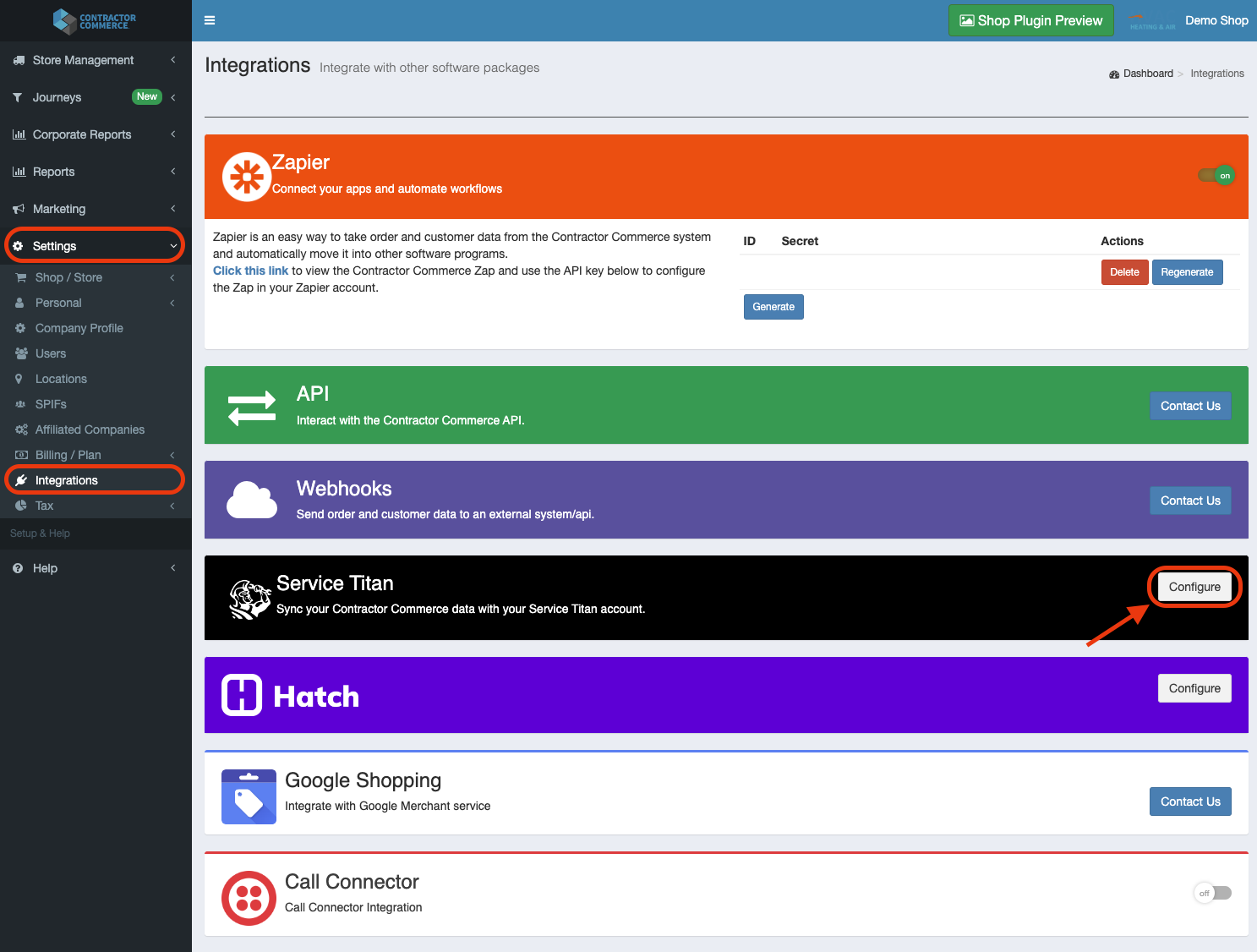This screenshot has width=1257, height=952.
Task: Expand Corporate Reports chevron
Action: pyautogui.click(x=172, y=134)
